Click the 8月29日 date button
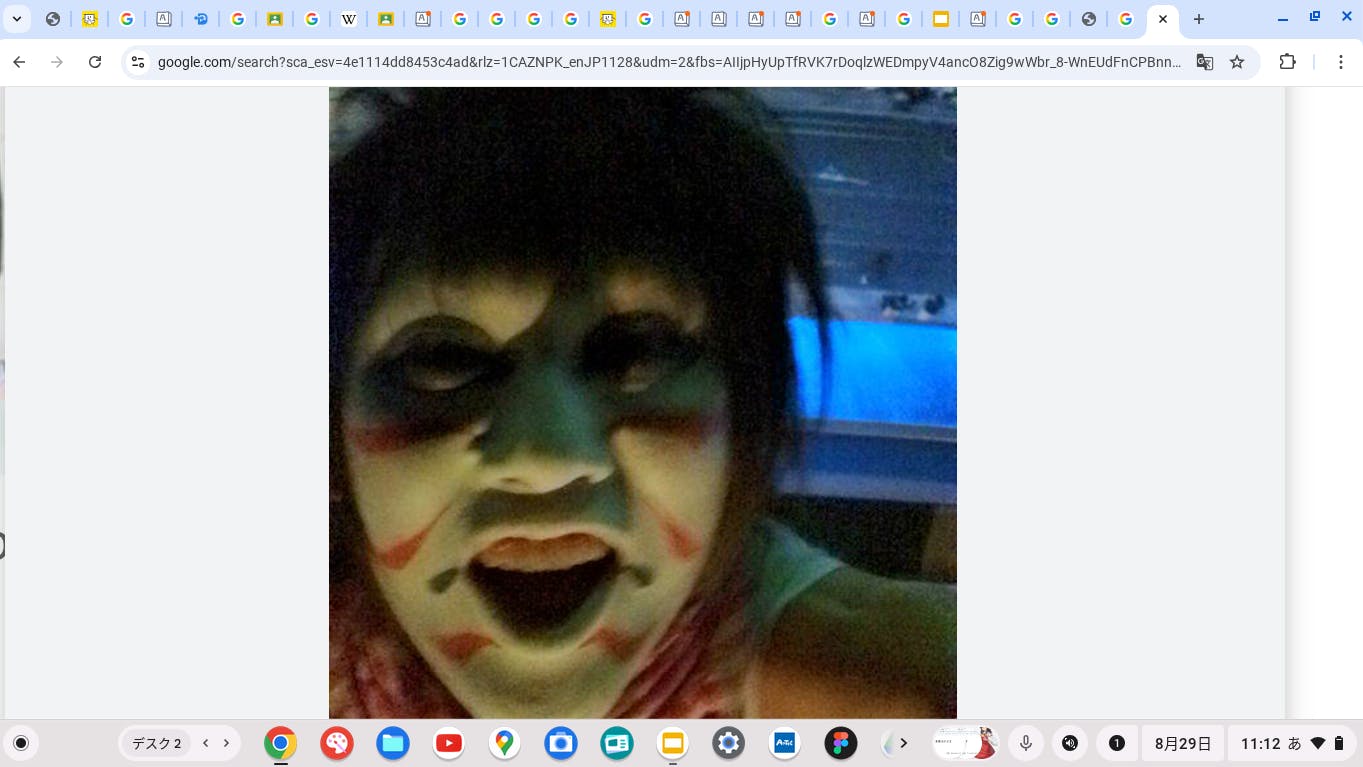This screenshot has height=767, width=1363. pos(1183,743)
